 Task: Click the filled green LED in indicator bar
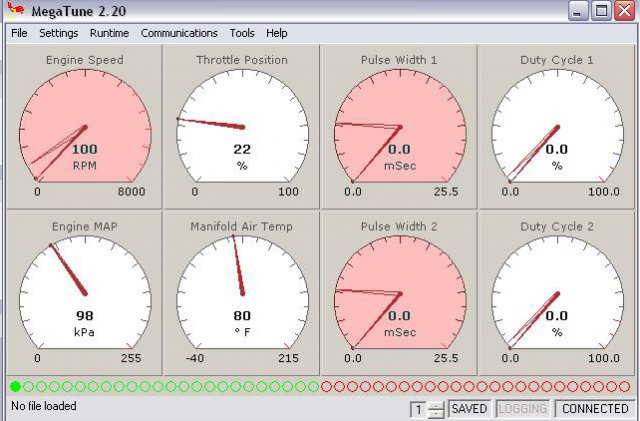pyautogui.click(x=15, y=387)
